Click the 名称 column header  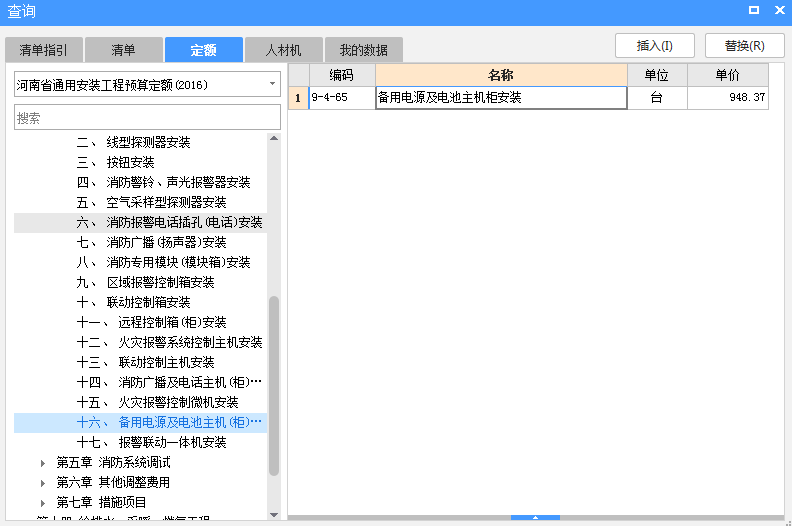pyautogui.click(x=501, y=75)
